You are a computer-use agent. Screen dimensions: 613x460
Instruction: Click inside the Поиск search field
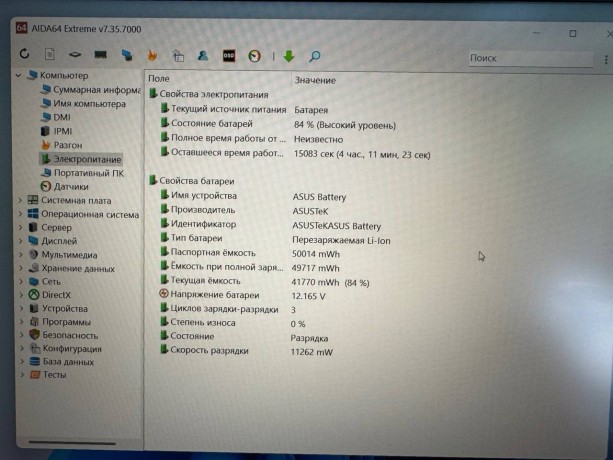530,59
